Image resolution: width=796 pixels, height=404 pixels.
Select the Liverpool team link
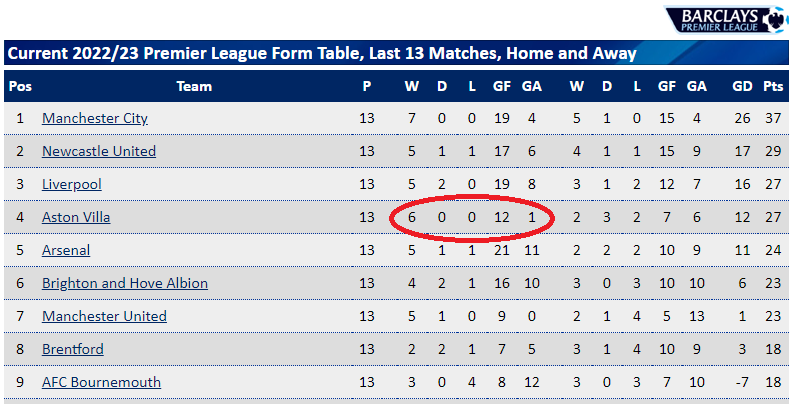(72, 184)
